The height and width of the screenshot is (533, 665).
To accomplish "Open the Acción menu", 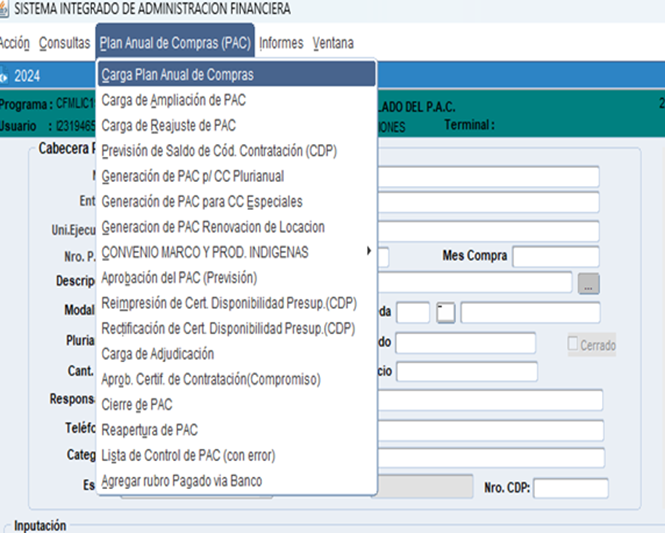I will (15, 43).
